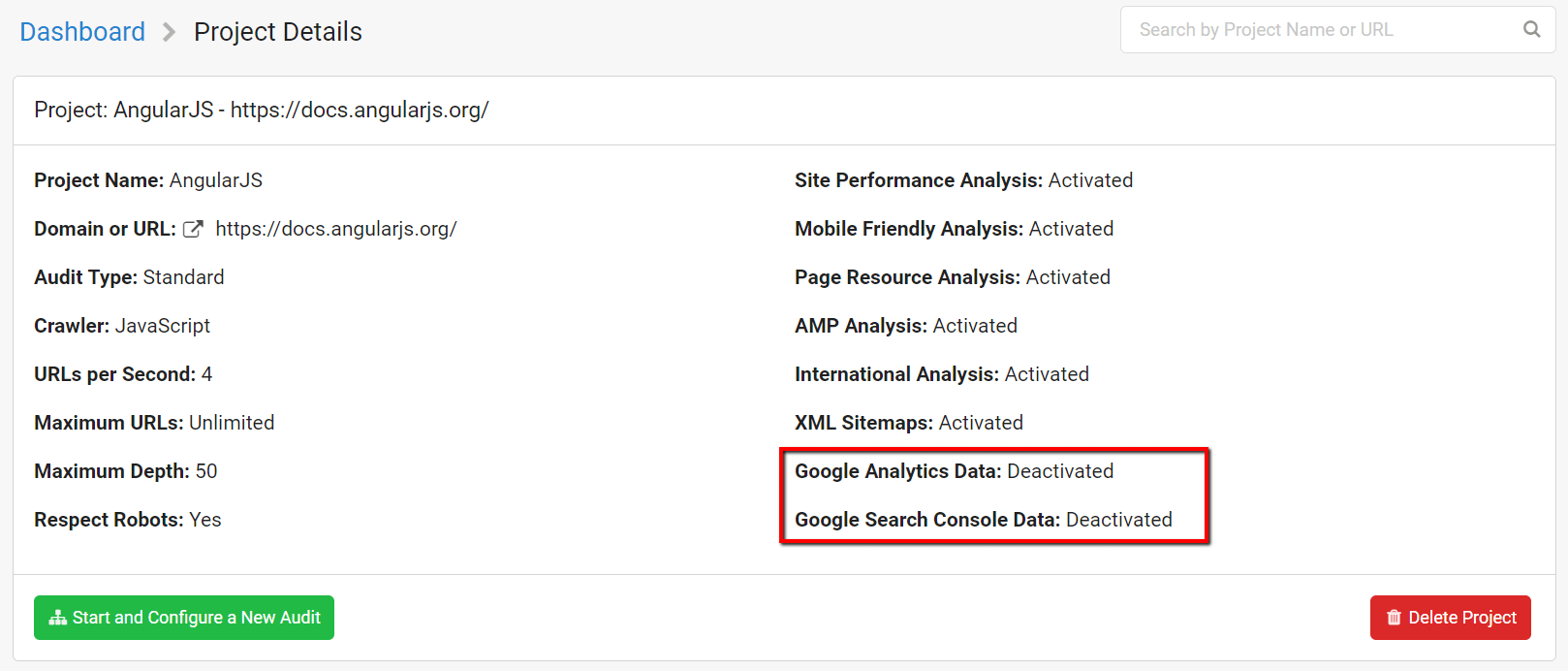Click the breadcrumb chevron separator

click(170, 32)
